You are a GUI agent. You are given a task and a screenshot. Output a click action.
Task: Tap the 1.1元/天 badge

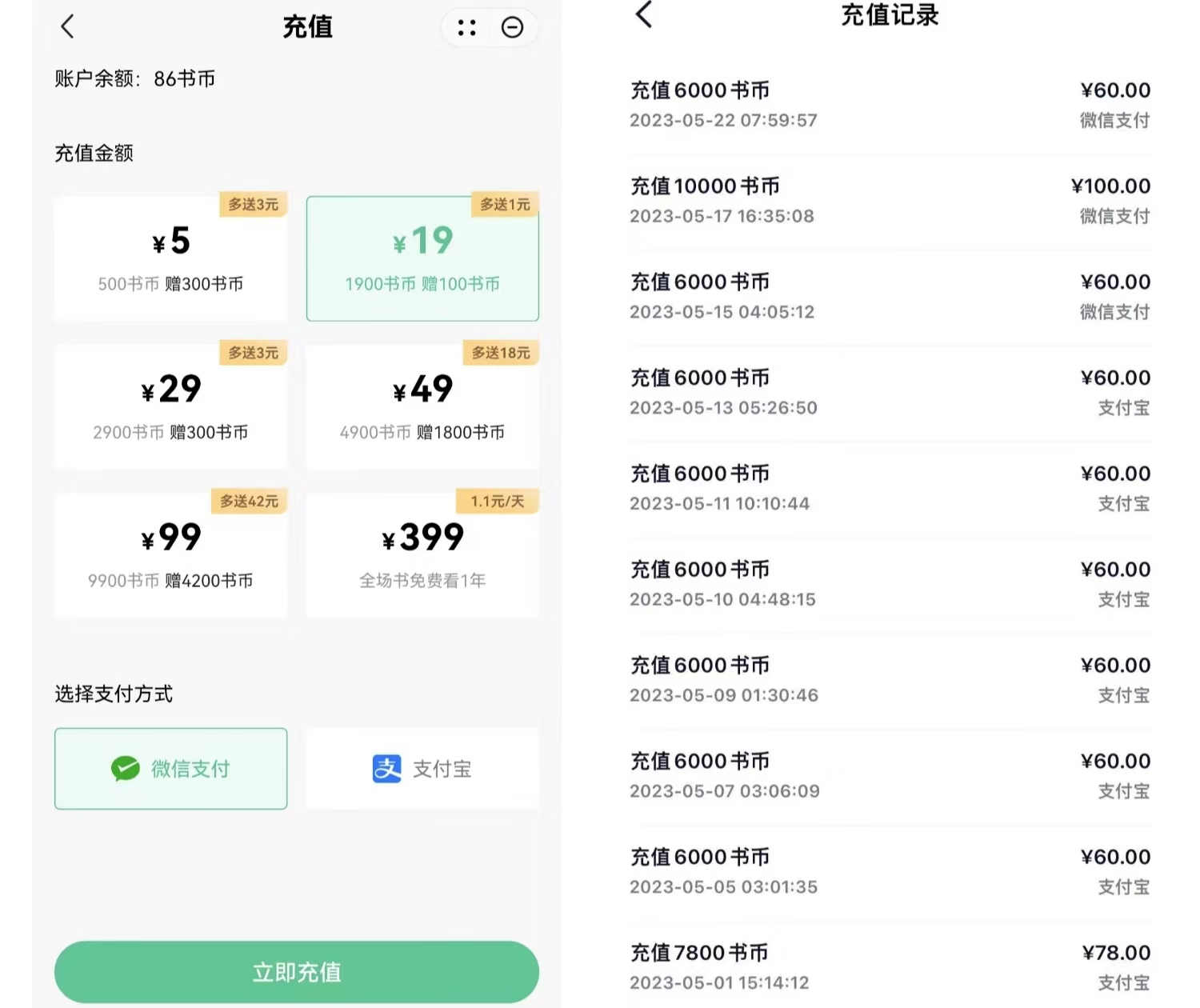click(x=498, y=502)
